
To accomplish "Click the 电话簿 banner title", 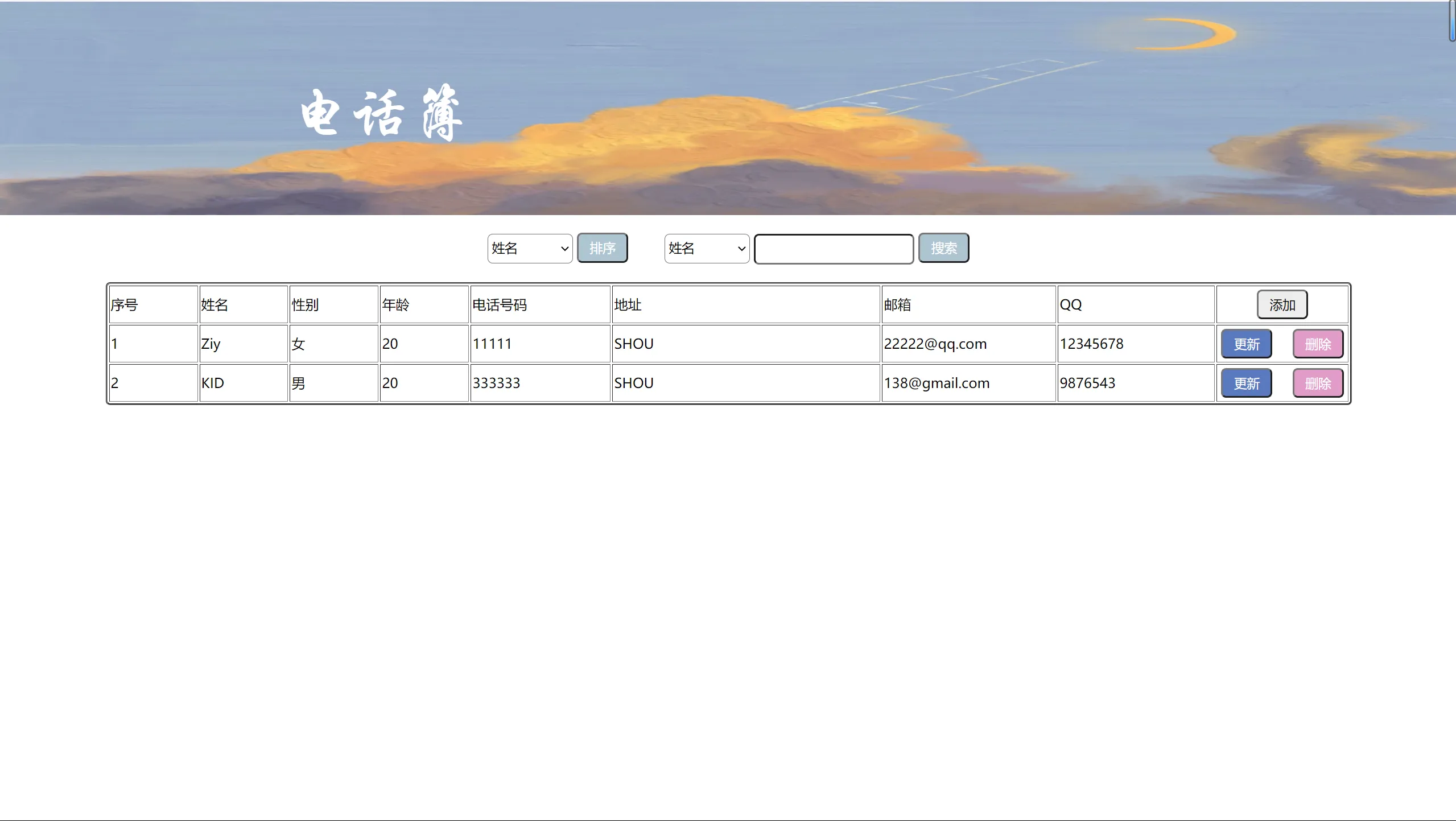I will click(x=381, y=113).
